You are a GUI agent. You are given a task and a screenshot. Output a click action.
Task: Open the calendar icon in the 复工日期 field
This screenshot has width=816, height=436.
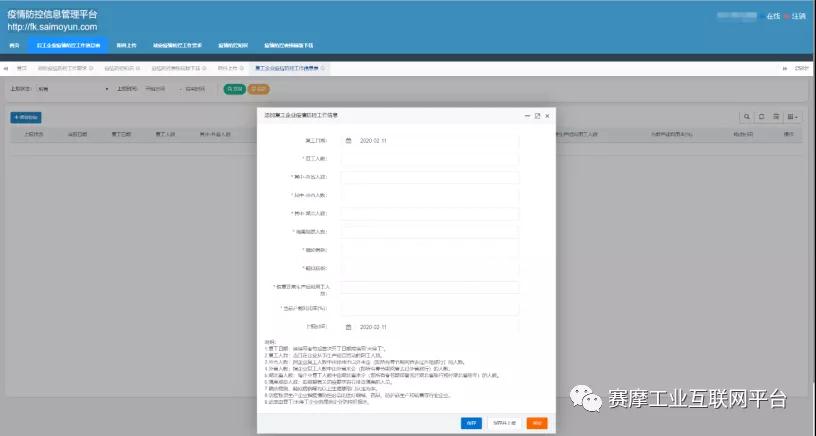[x=348, y=141]
